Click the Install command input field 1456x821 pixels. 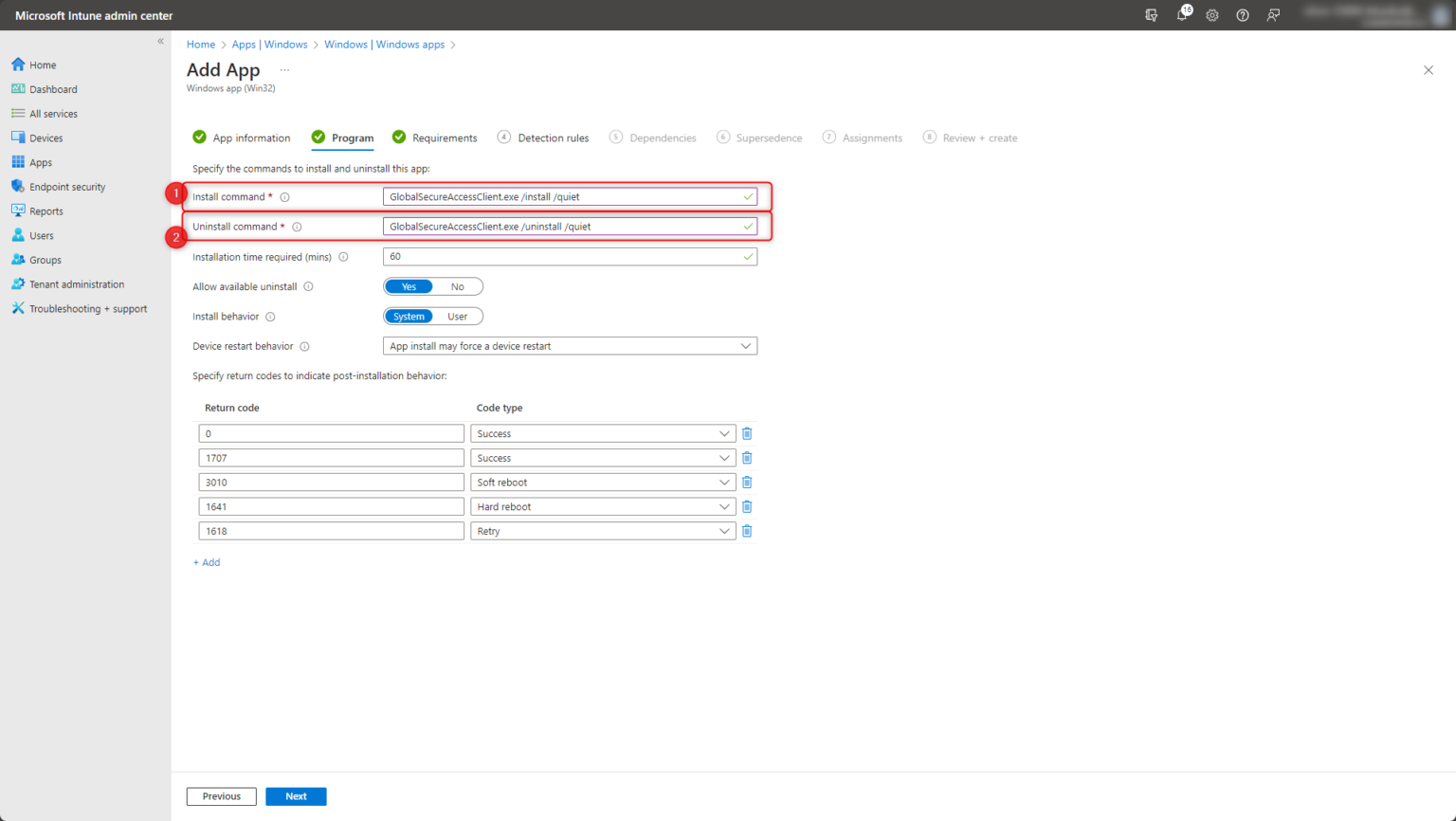coord(569,194)
